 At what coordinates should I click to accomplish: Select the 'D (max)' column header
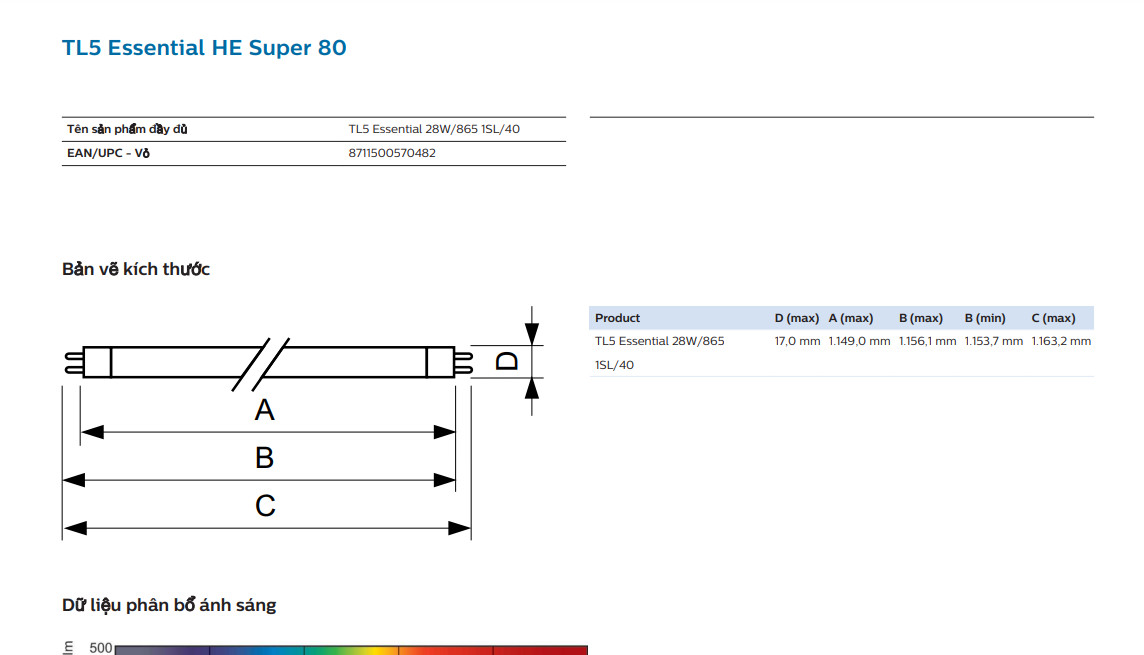point(796,318)
